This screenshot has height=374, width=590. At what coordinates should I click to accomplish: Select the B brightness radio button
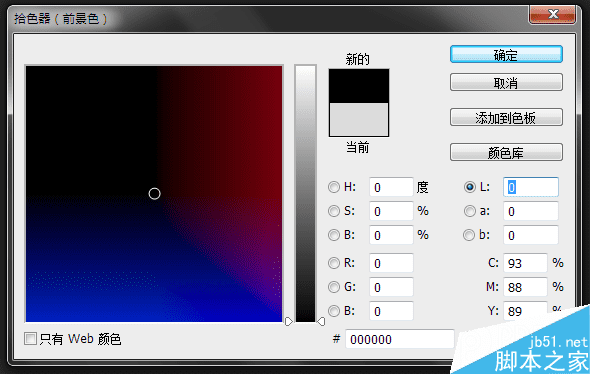tap(334, 235)
